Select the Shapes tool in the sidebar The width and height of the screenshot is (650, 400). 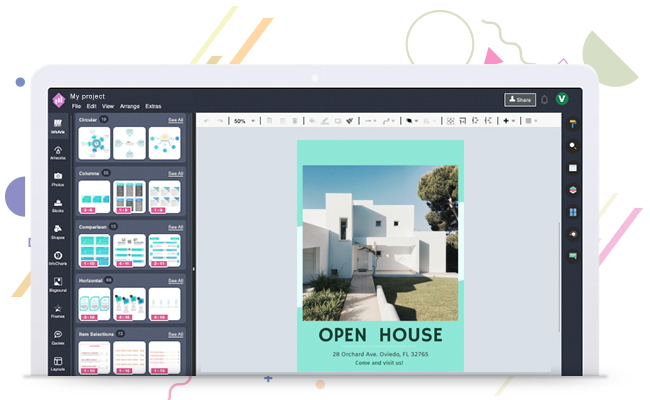click(x=58, y=230)
